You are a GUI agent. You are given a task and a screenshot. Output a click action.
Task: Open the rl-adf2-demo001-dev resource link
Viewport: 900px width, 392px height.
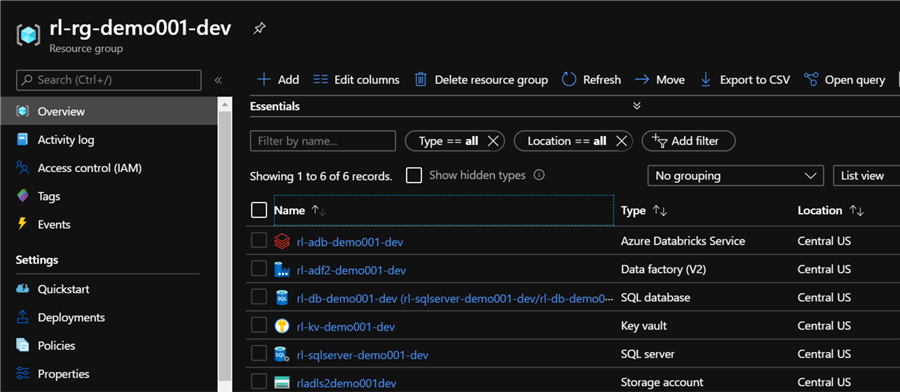click(x=351, y=270)
